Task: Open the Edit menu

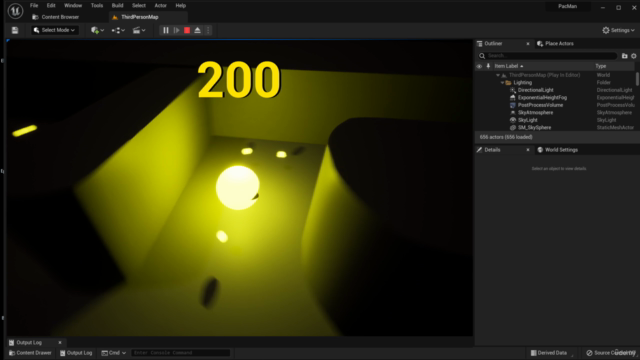Action: (51, 6)
